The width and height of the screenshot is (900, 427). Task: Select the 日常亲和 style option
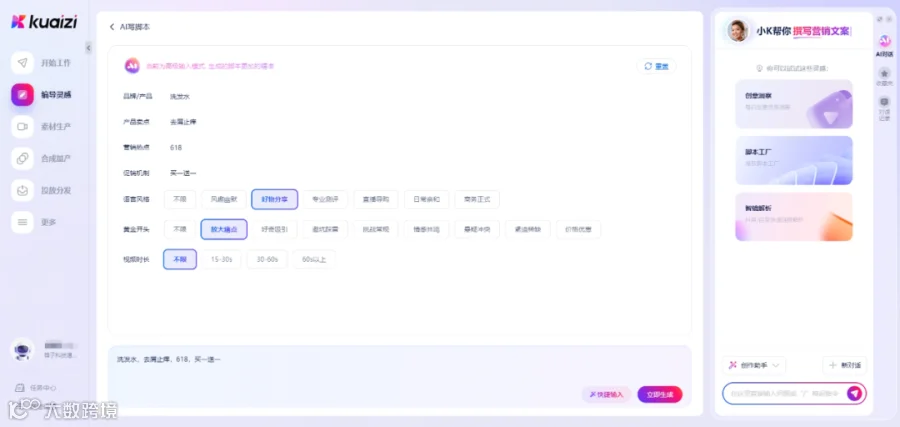(x=426, y=200)
